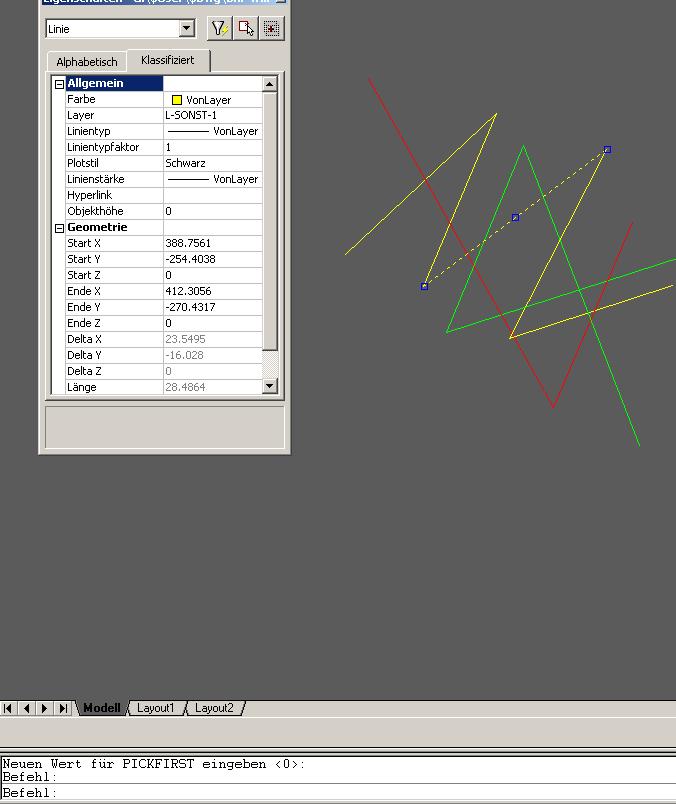Collapse the Geometrie section
Viewport: 676px width, 804px height.
[59, 228]
